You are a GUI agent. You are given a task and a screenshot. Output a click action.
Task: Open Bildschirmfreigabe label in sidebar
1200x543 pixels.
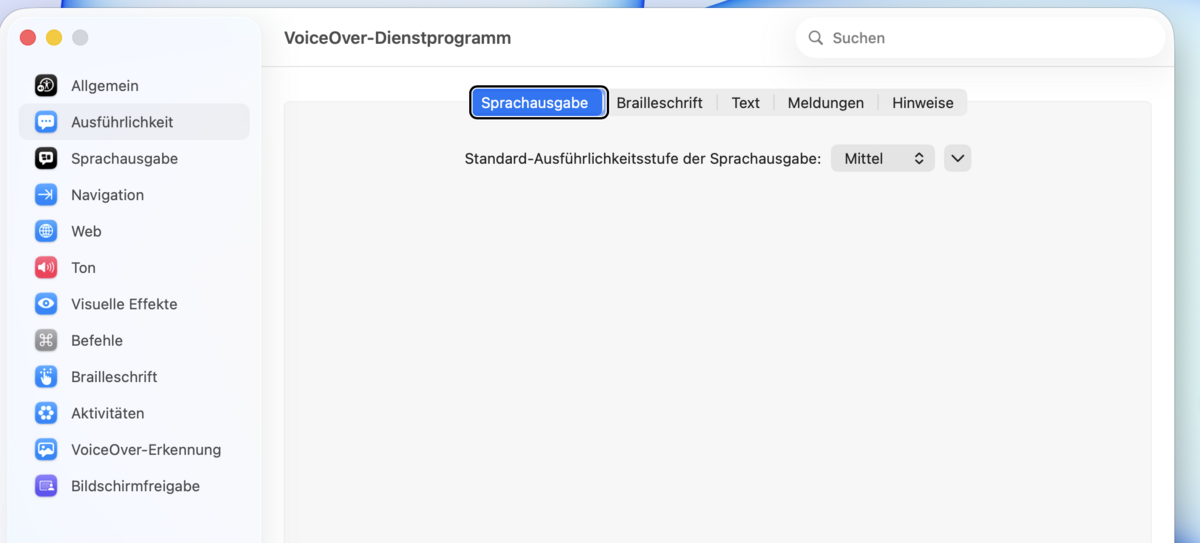click(x=135, y=486)
